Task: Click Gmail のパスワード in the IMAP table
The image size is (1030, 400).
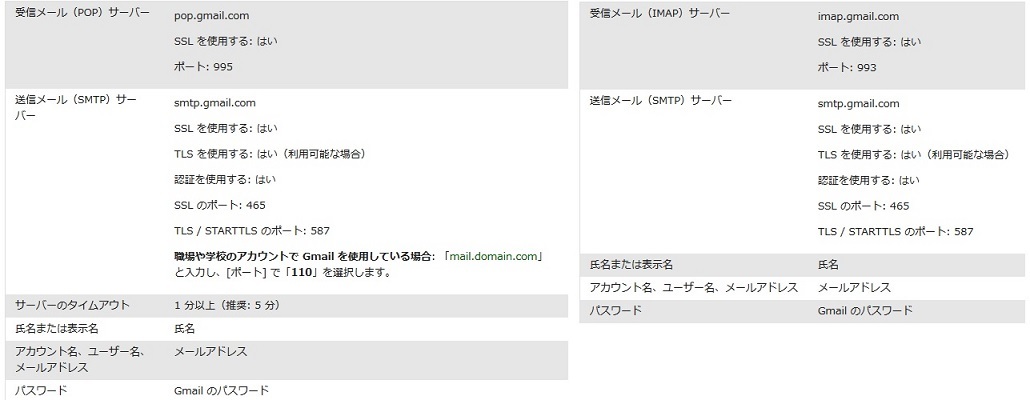Action: pyautogui.click(x=864, y=311)
